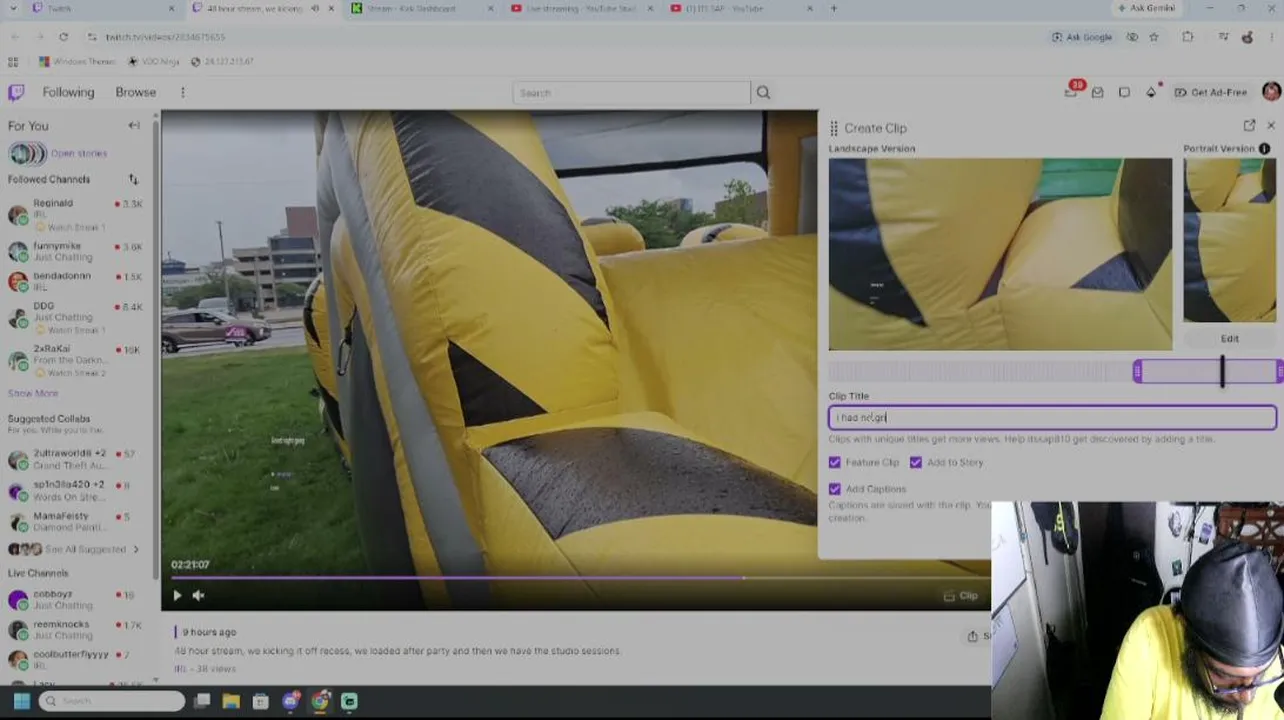The image size is (1284, 720).
Task: Open the MamaFeisty suggested channel
Action: click(76, 521)
